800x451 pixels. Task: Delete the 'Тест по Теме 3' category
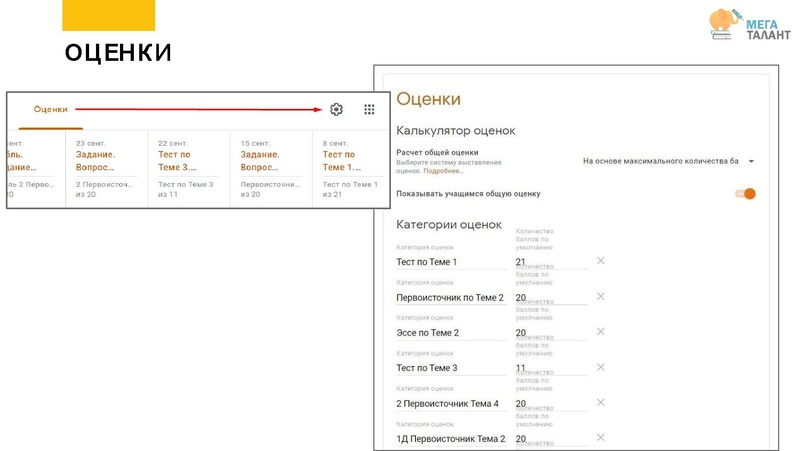pos(600,368)
